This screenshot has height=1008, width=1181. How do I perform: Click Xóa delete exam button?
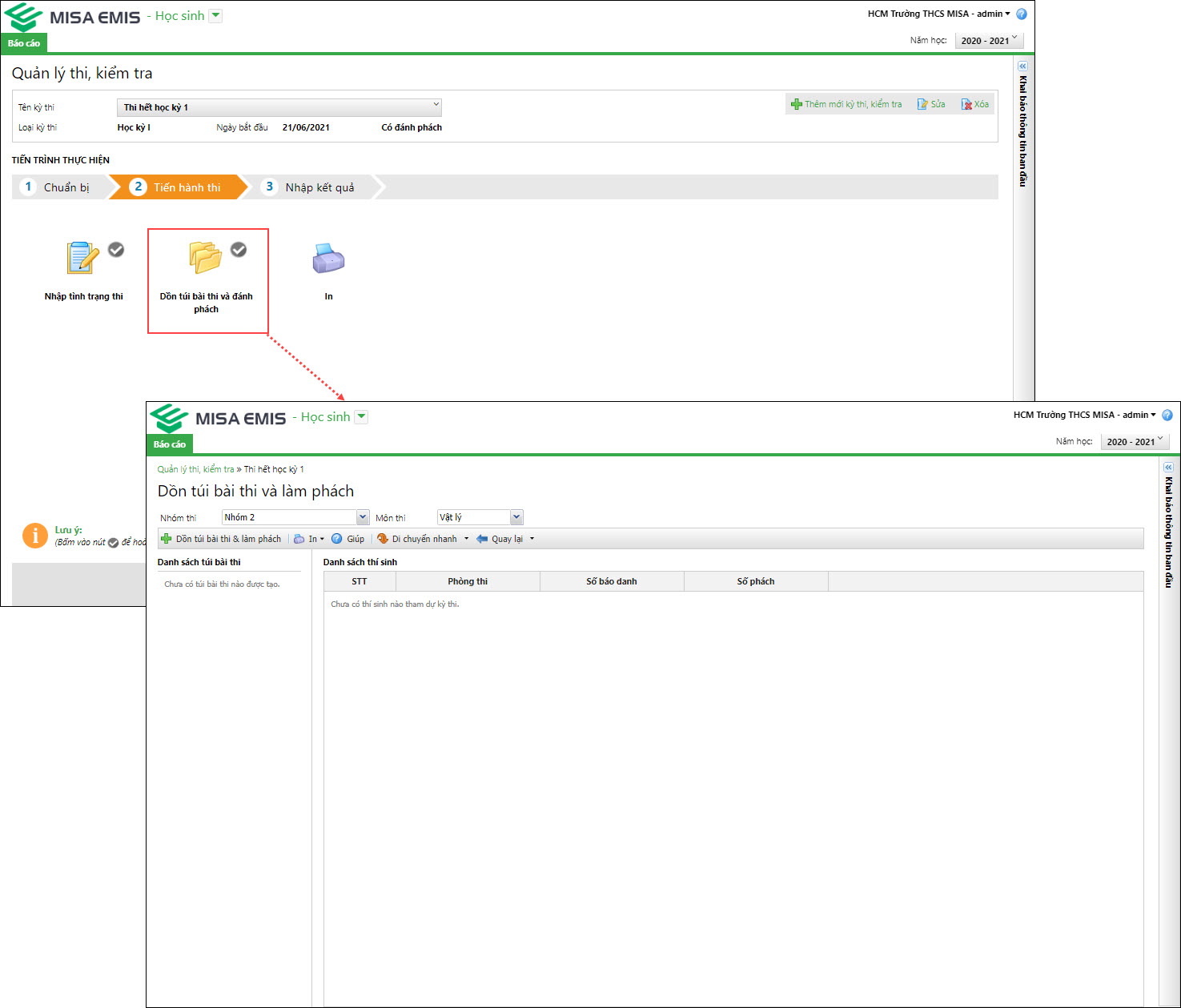click(x=975, y=104)
